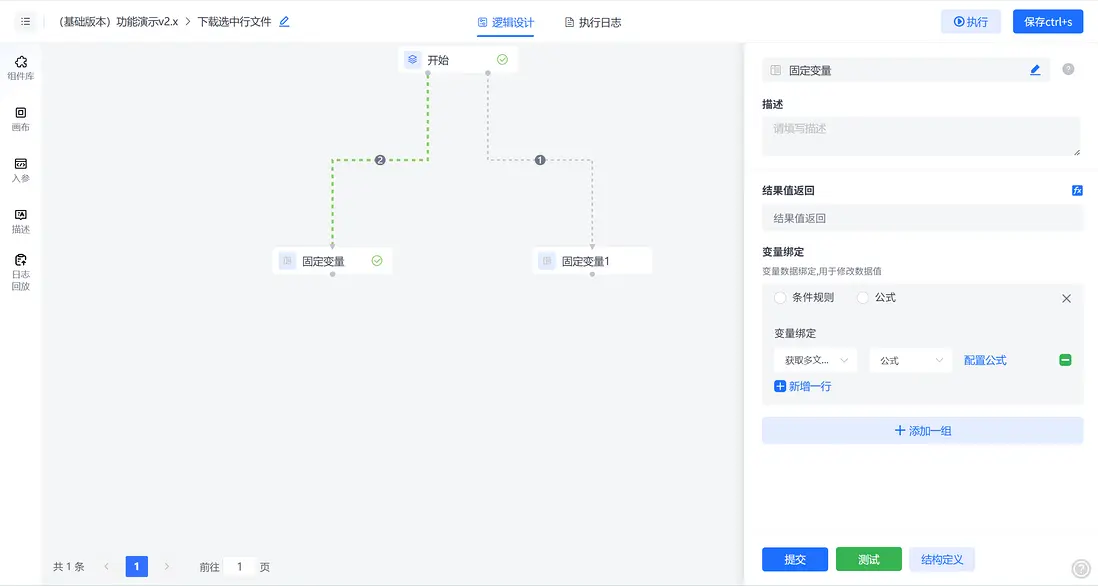This screenshot has width=1098, height=586.
Task: Open the 获取多文 dropdown
Action: tap(811, 359)
